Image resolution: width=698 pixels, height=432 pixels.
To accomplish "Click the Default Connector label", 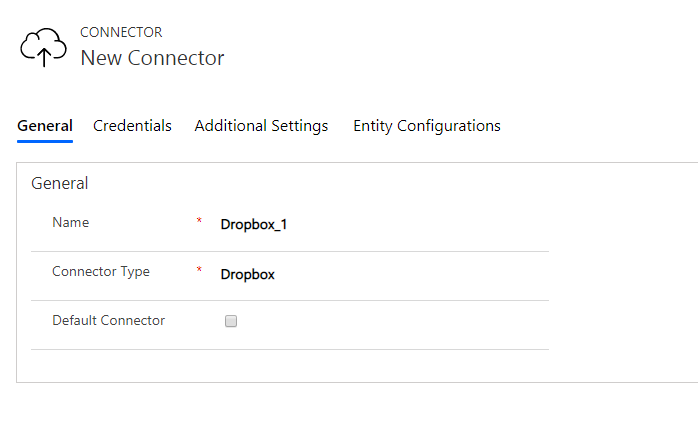I will (x=109, y=320).
